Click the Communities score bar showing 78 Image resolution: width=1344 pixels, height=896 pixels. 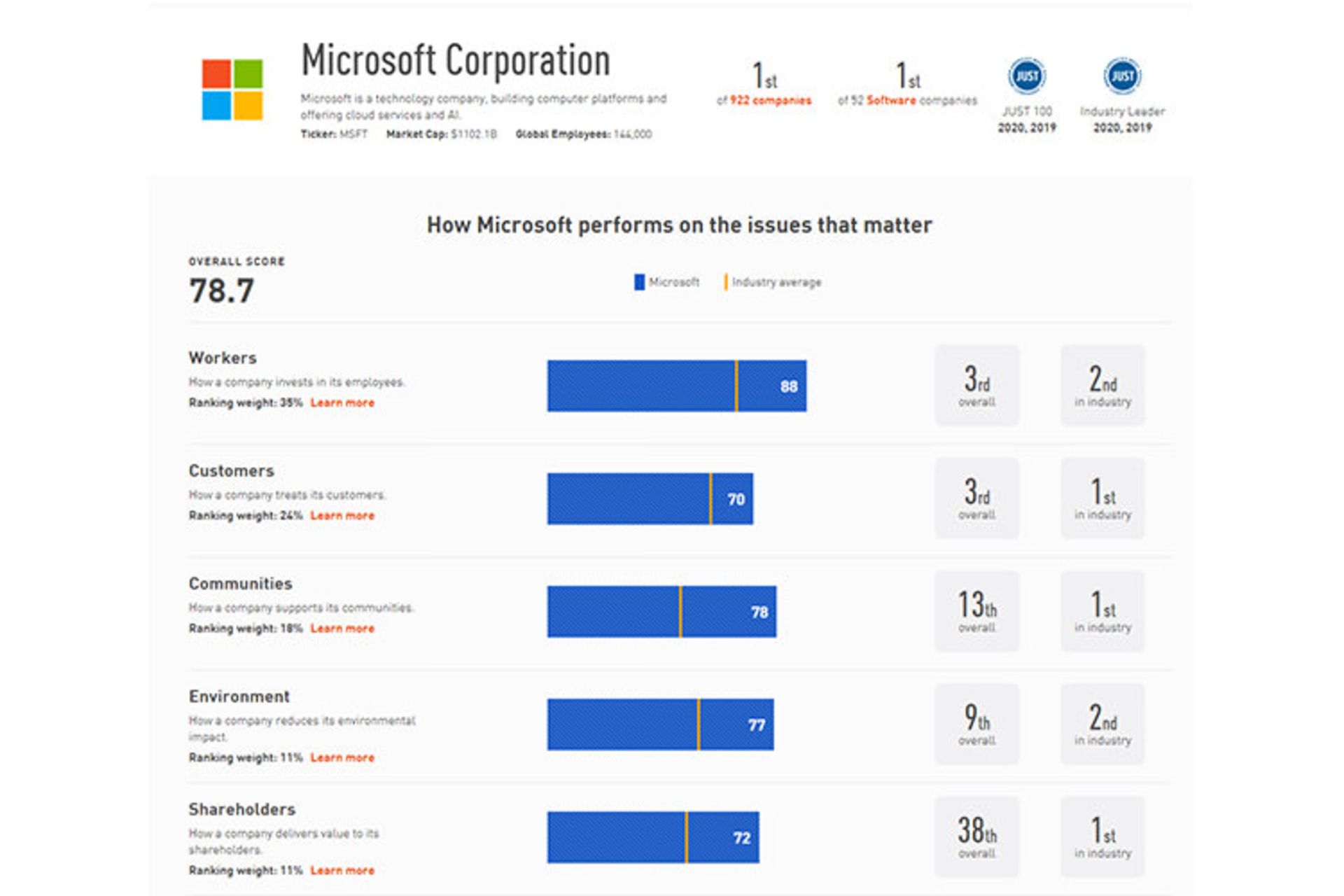click(x=661, y=612)
